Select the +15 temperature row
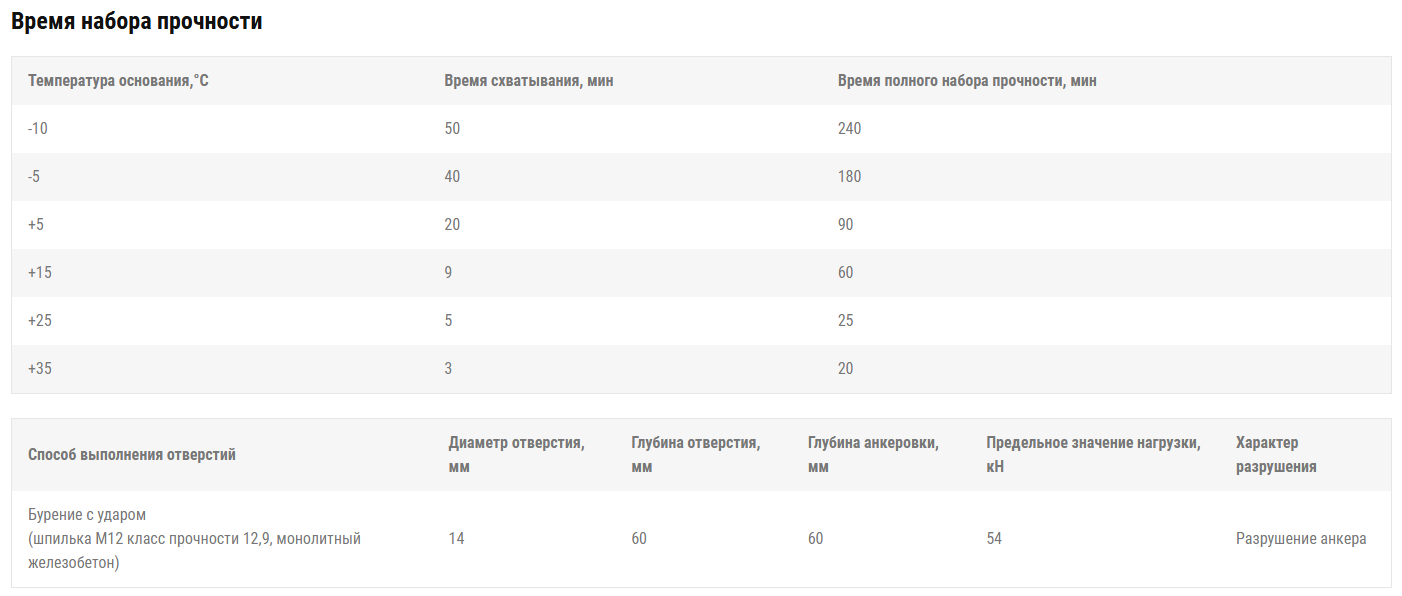Viewport: 1402px width, 596px height. pyautogui.click(x=701, y=273)
